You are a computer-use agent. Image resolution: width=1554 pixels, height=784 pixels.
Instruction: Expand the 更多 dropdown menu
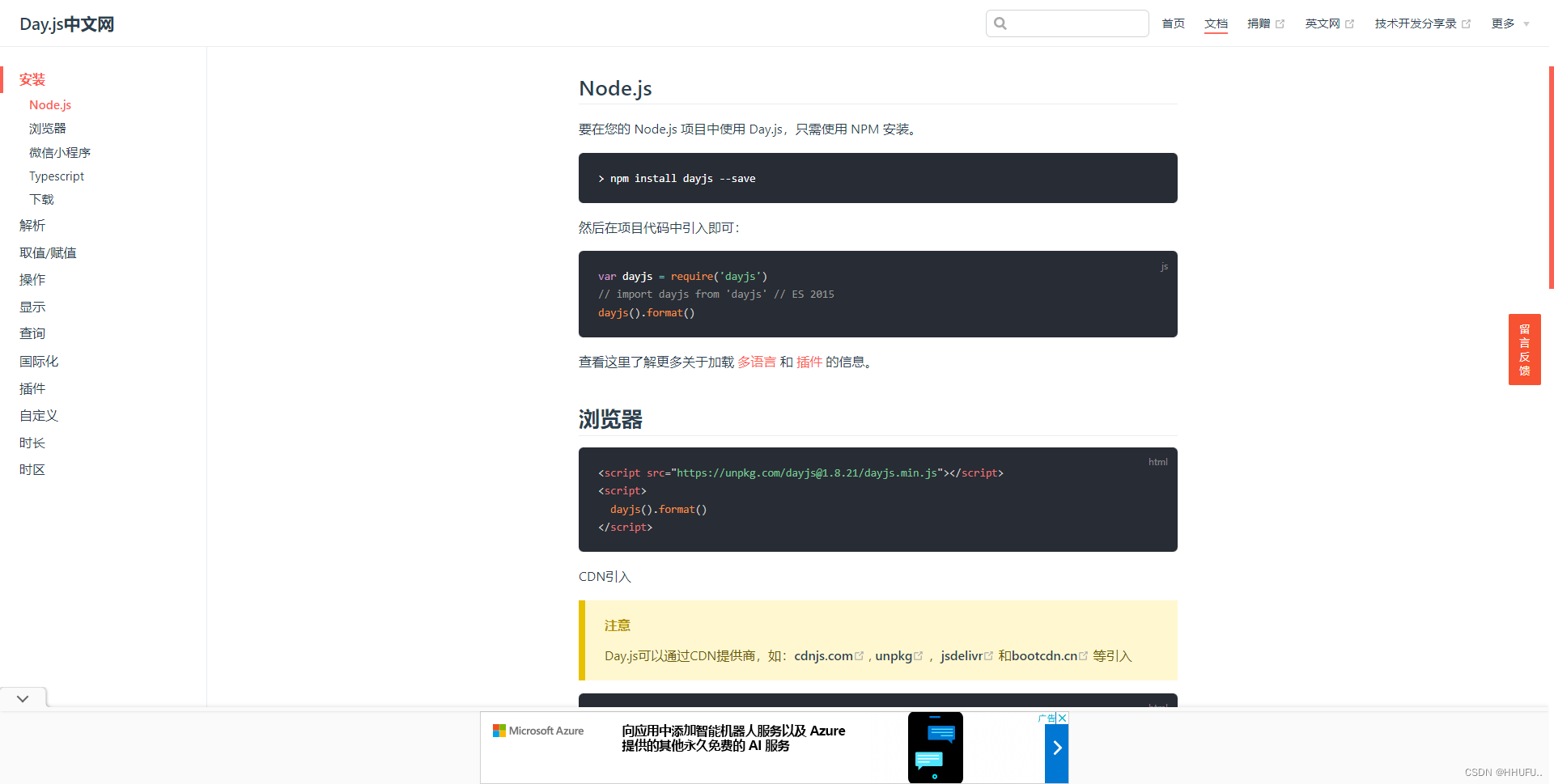click(x=1510, y=23)
